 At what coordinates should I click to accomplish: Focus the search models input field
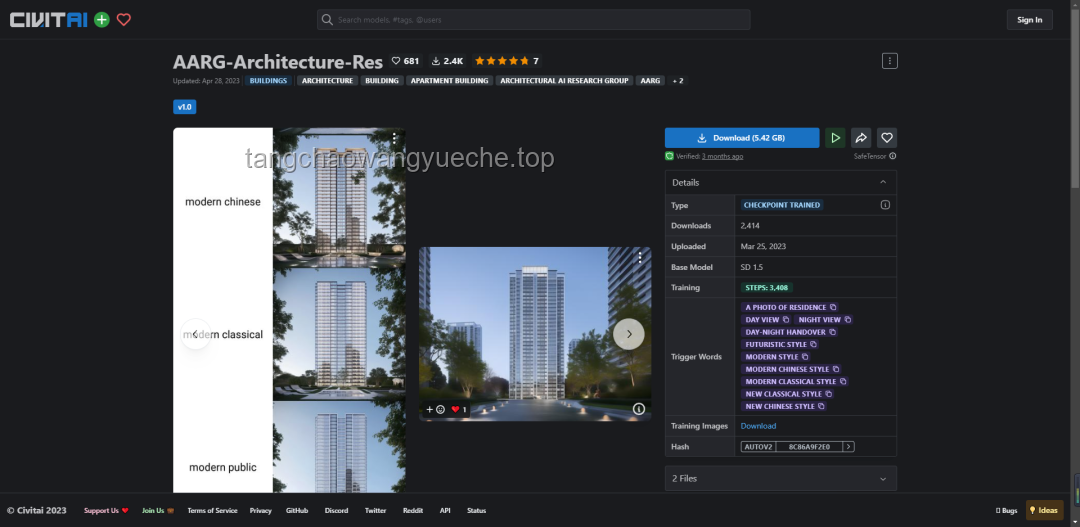coord(534,20)
